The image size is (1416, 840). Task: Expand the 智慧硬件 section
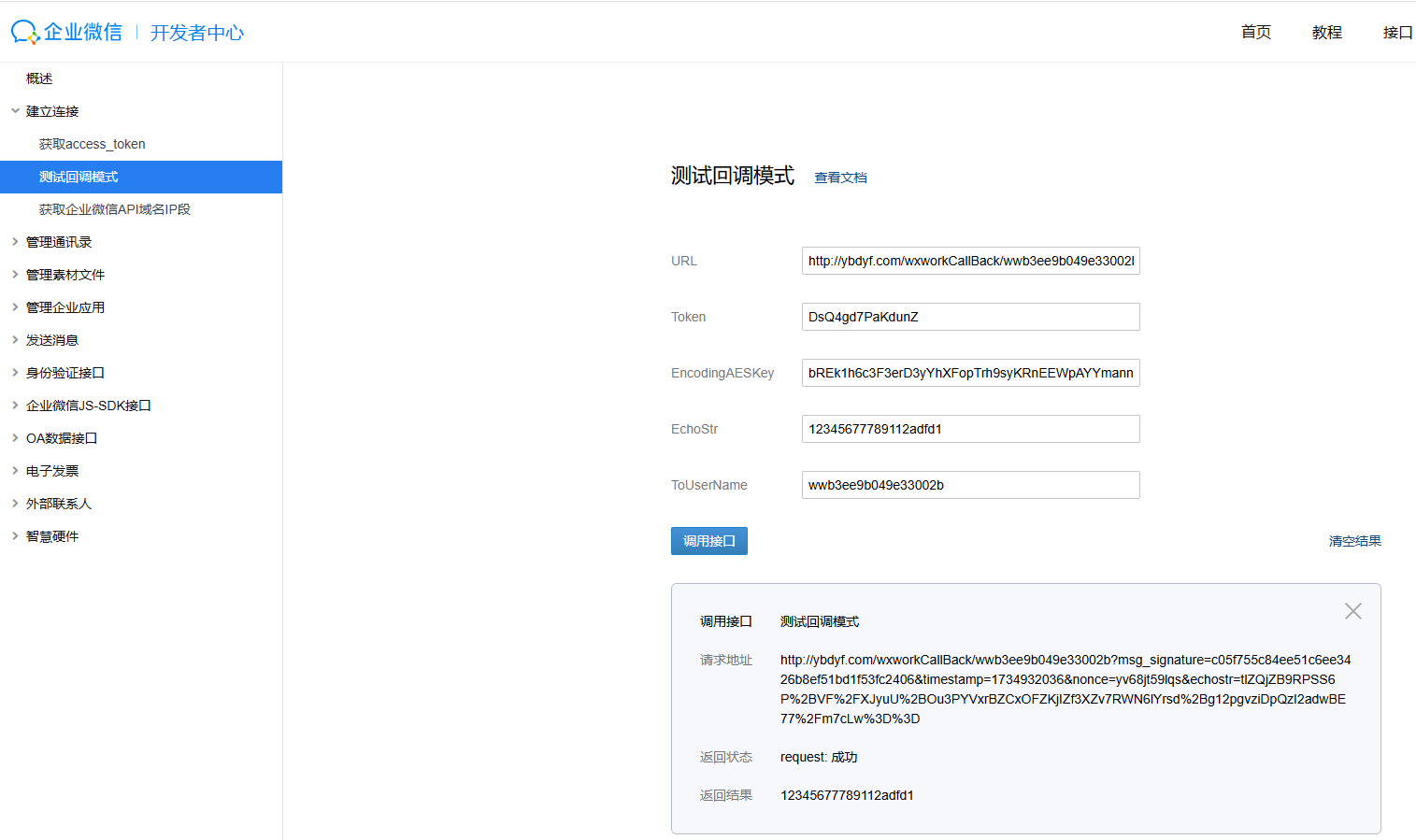coord(51,535)
